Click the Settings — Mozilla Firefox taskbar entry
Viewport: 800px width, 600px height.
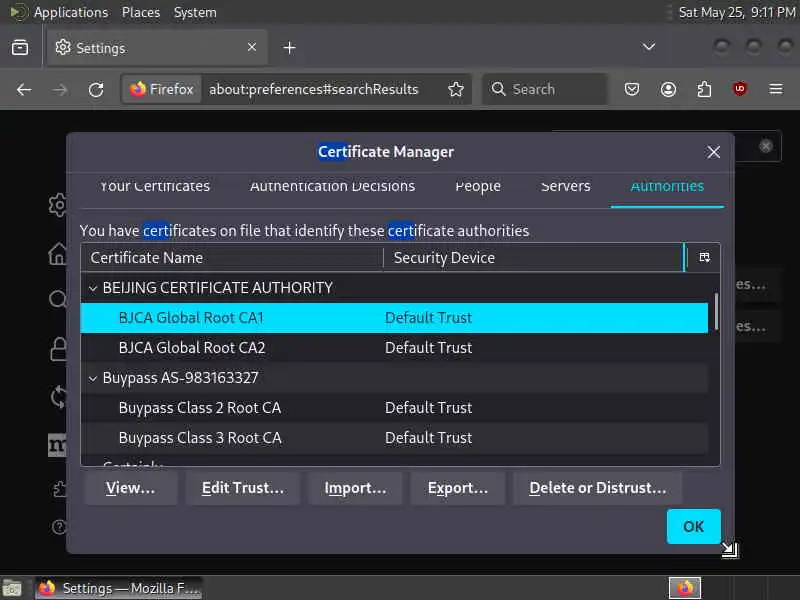point(118,588)
